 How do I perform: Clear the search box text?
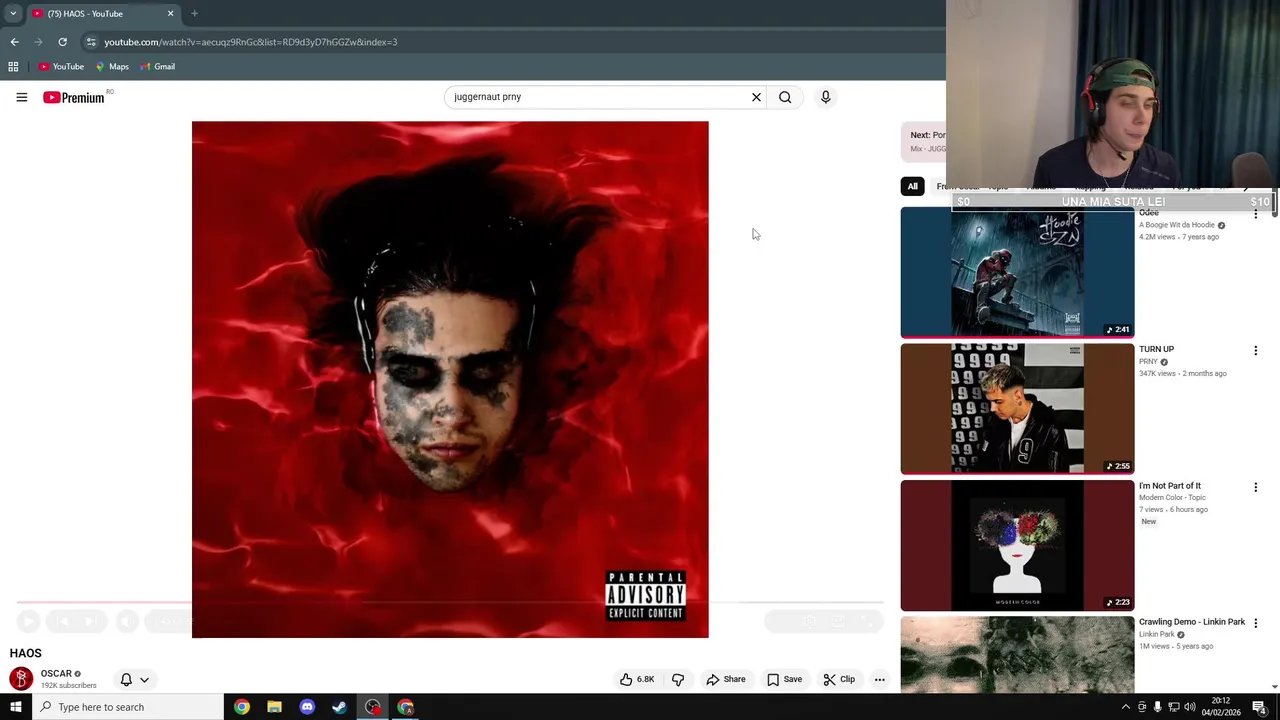(x=756, y=97)
